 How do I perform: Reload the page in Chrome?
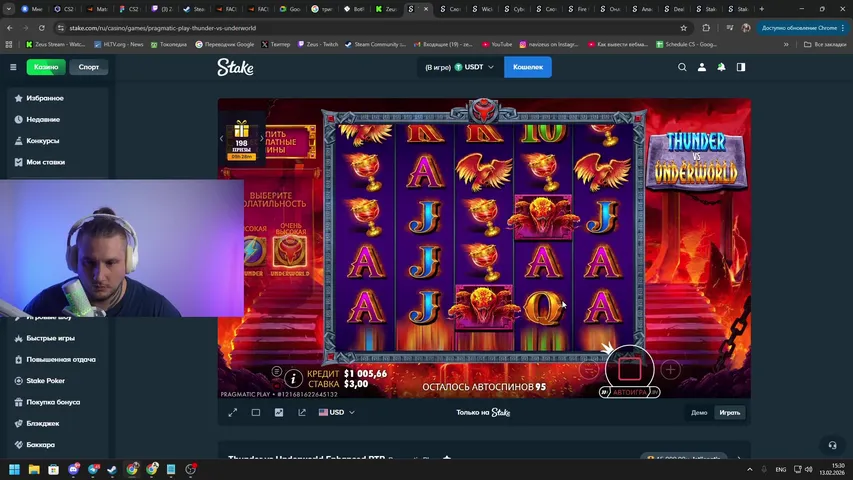pos(41,28)
